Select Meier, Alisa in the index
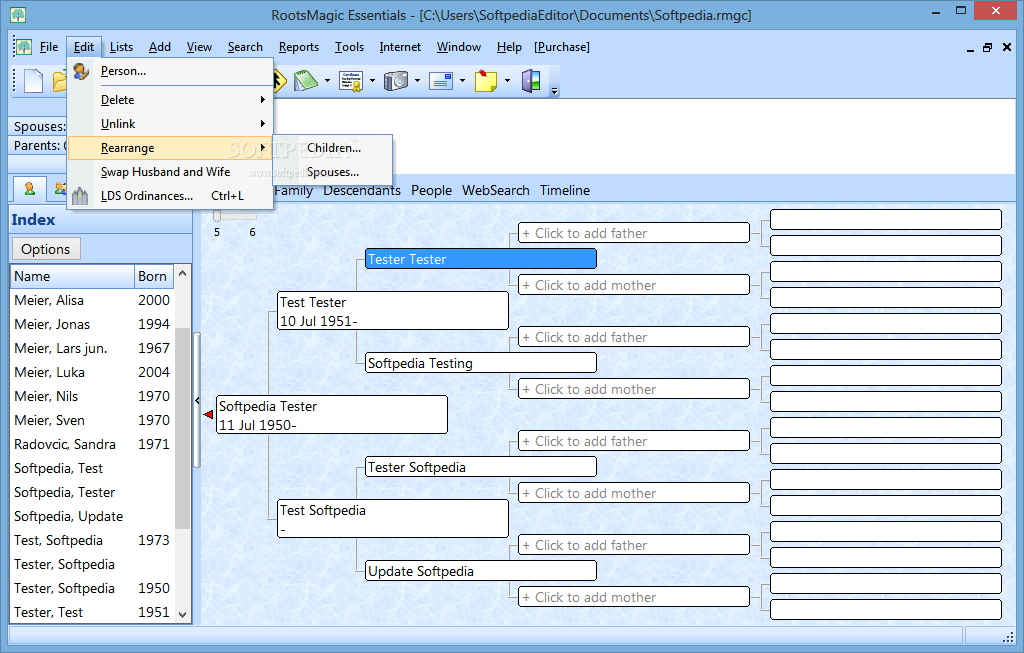Image resolution: width=1024 pixels, height=653 pixels. (x=92, y=300)
